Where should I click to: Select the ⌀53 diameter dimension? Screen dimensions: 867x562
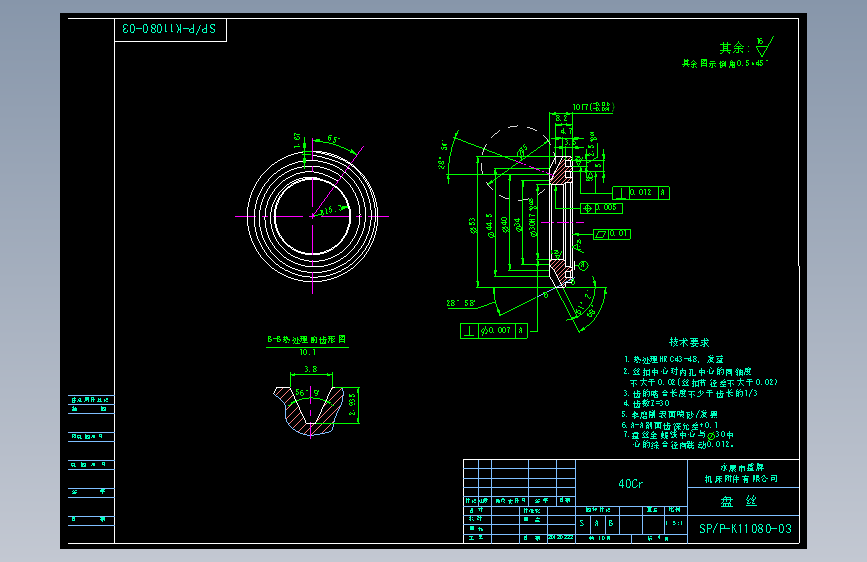pyautogui.click(x=473, y=226)
